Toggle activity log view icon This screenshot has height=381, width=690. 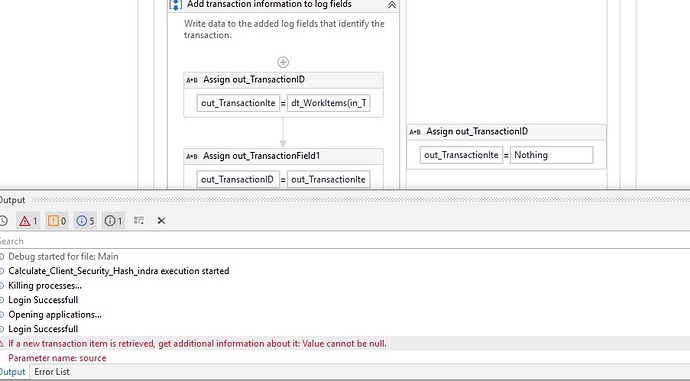139,220
